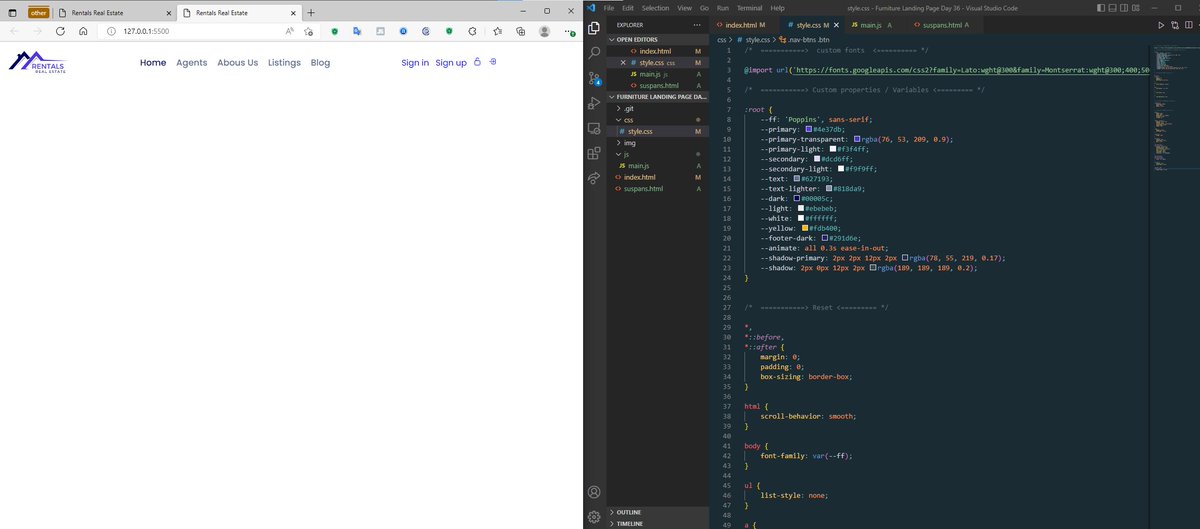Collapse the css folder in Explorer
1200x529 pixels.
(660, 120)
